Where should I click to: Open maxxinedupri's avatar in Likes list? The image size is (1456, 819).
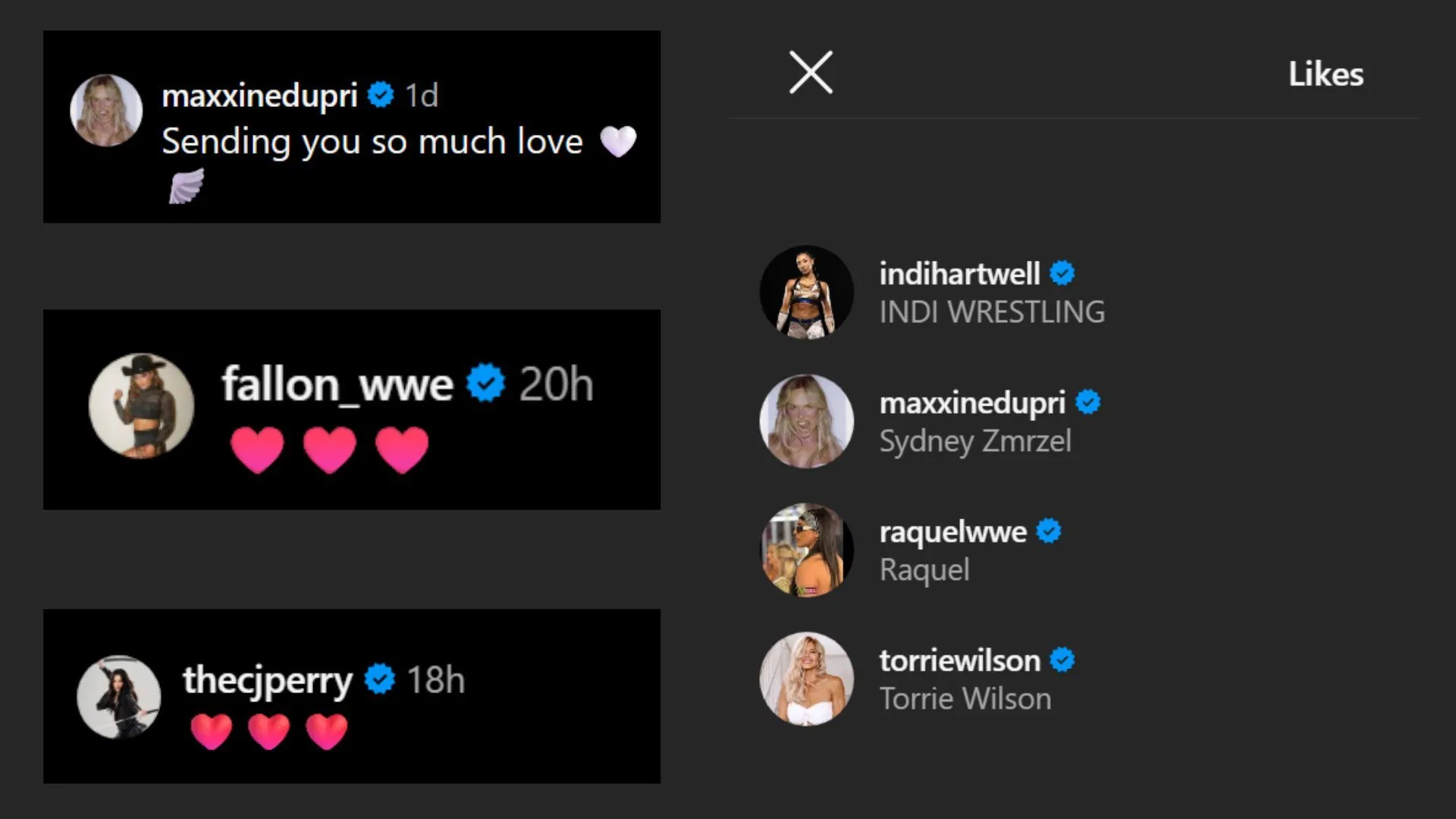coord(807,421)
